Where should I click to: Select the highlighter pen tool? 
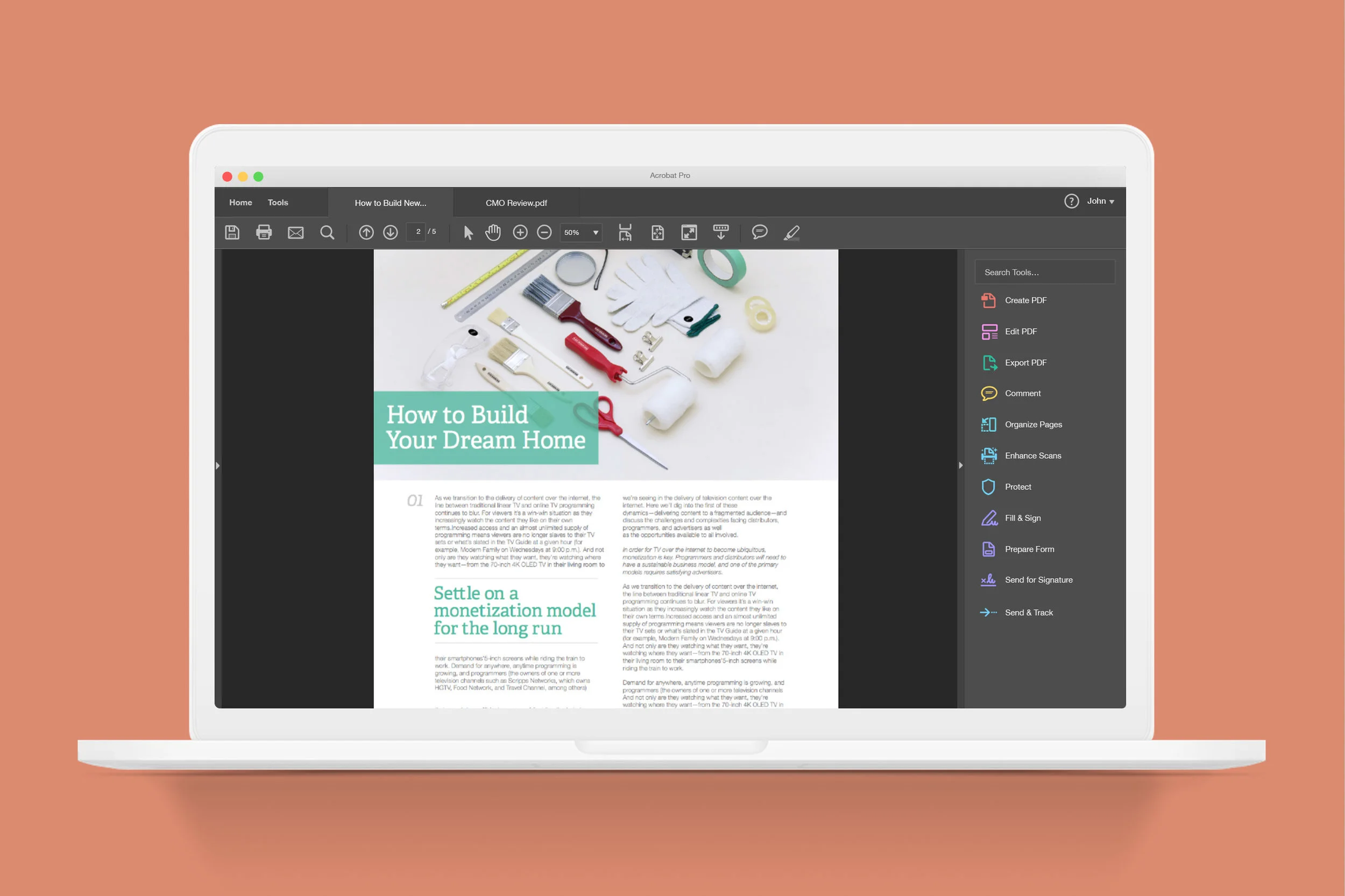[791, 232]
